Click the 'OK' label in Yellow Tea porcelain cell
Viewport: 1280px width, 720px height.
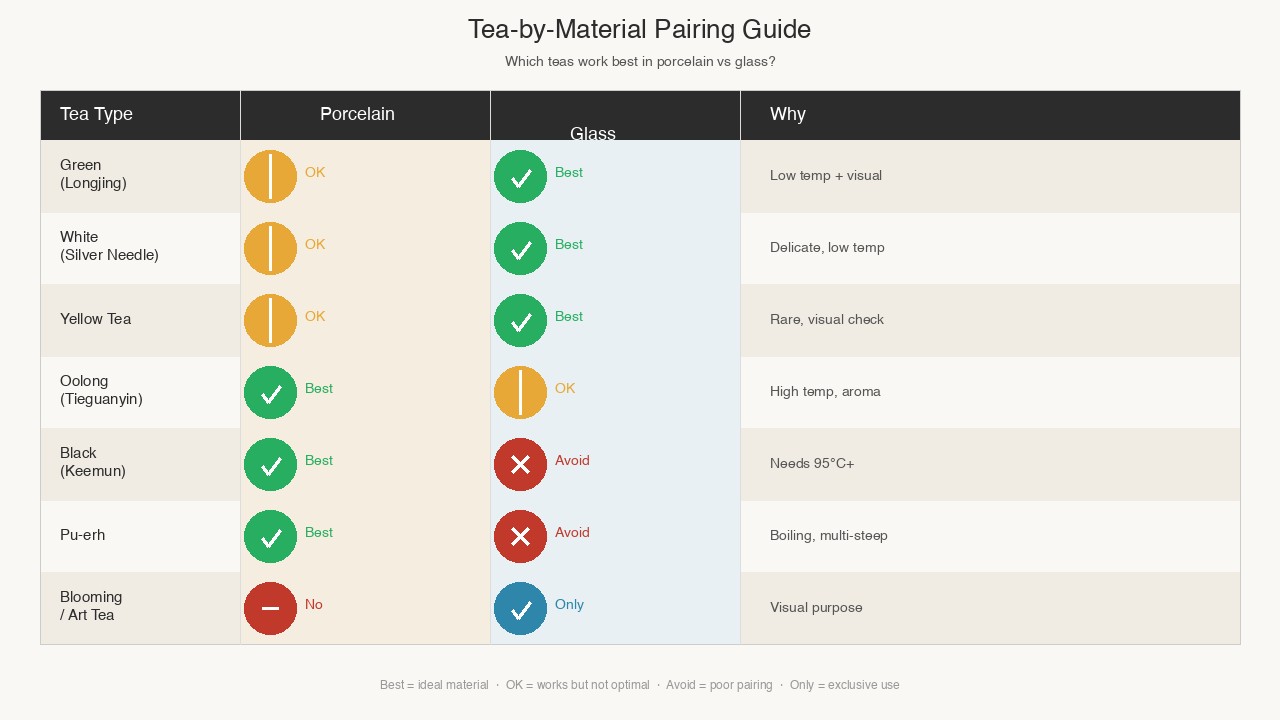(315, 317)
